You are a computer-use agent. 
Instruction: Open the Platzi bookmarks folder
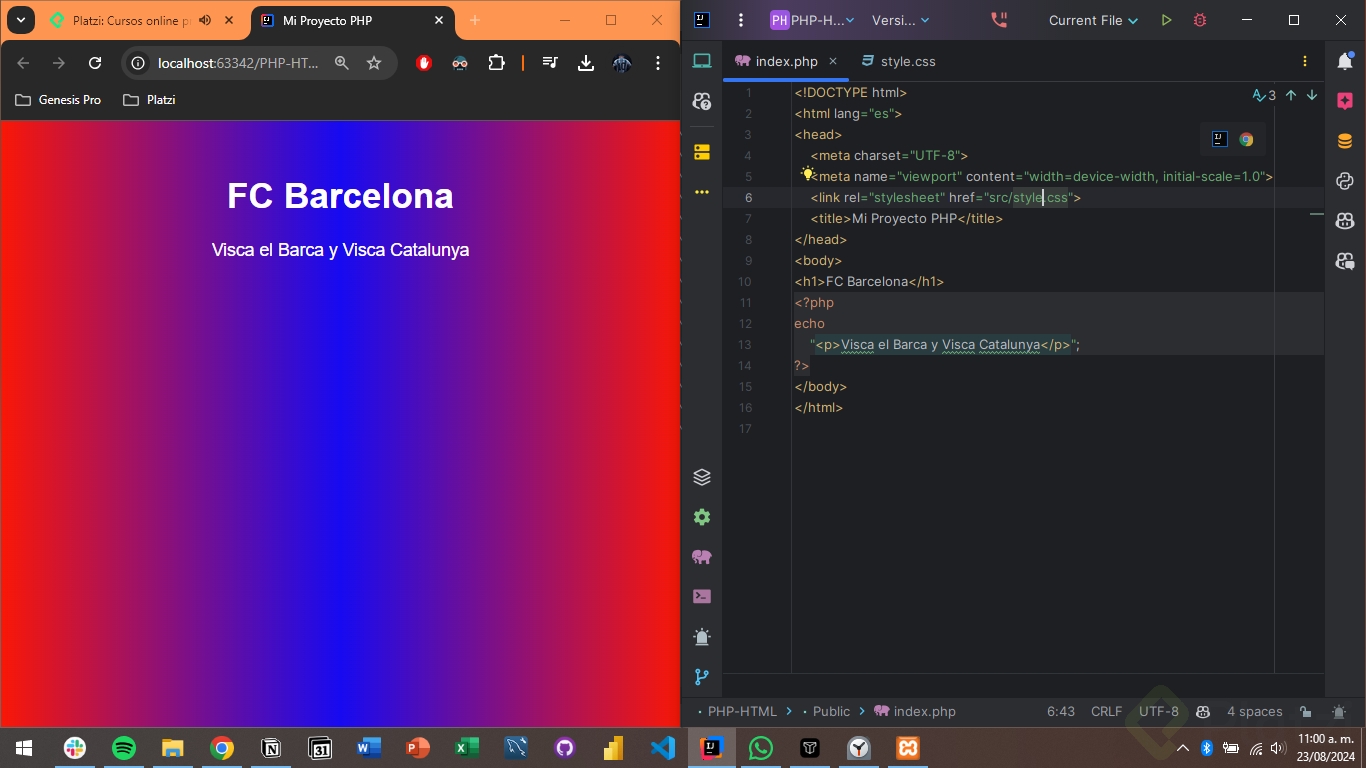point(149,100)
